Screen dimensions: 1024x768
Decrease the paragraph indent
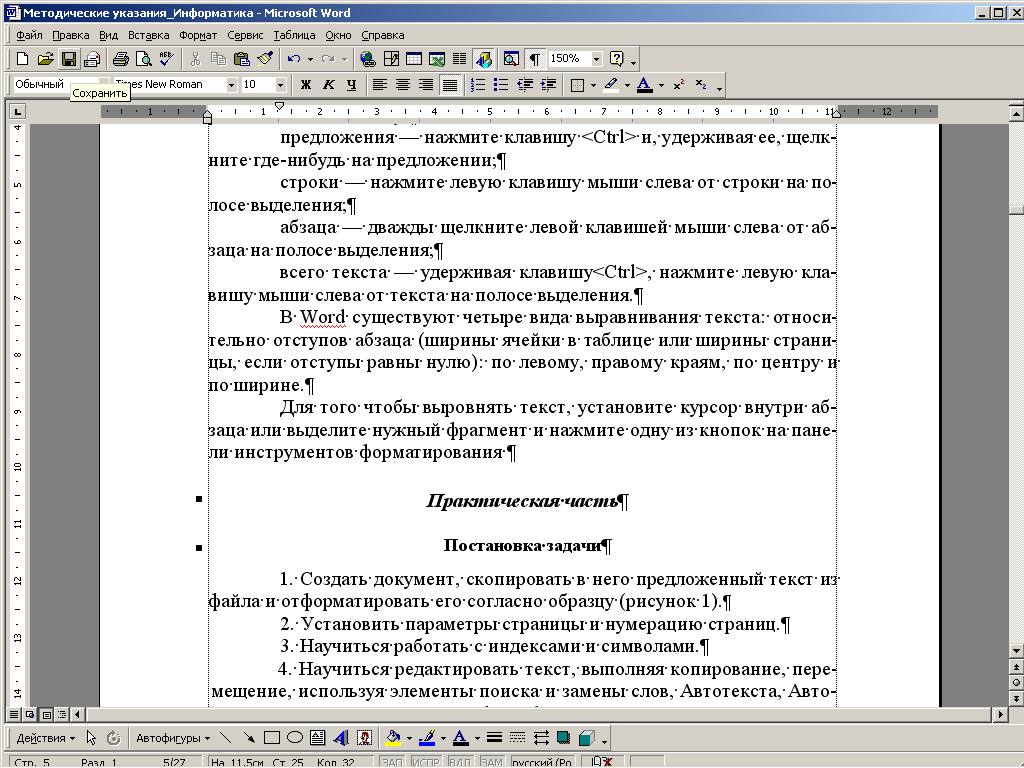coord(524,85)
